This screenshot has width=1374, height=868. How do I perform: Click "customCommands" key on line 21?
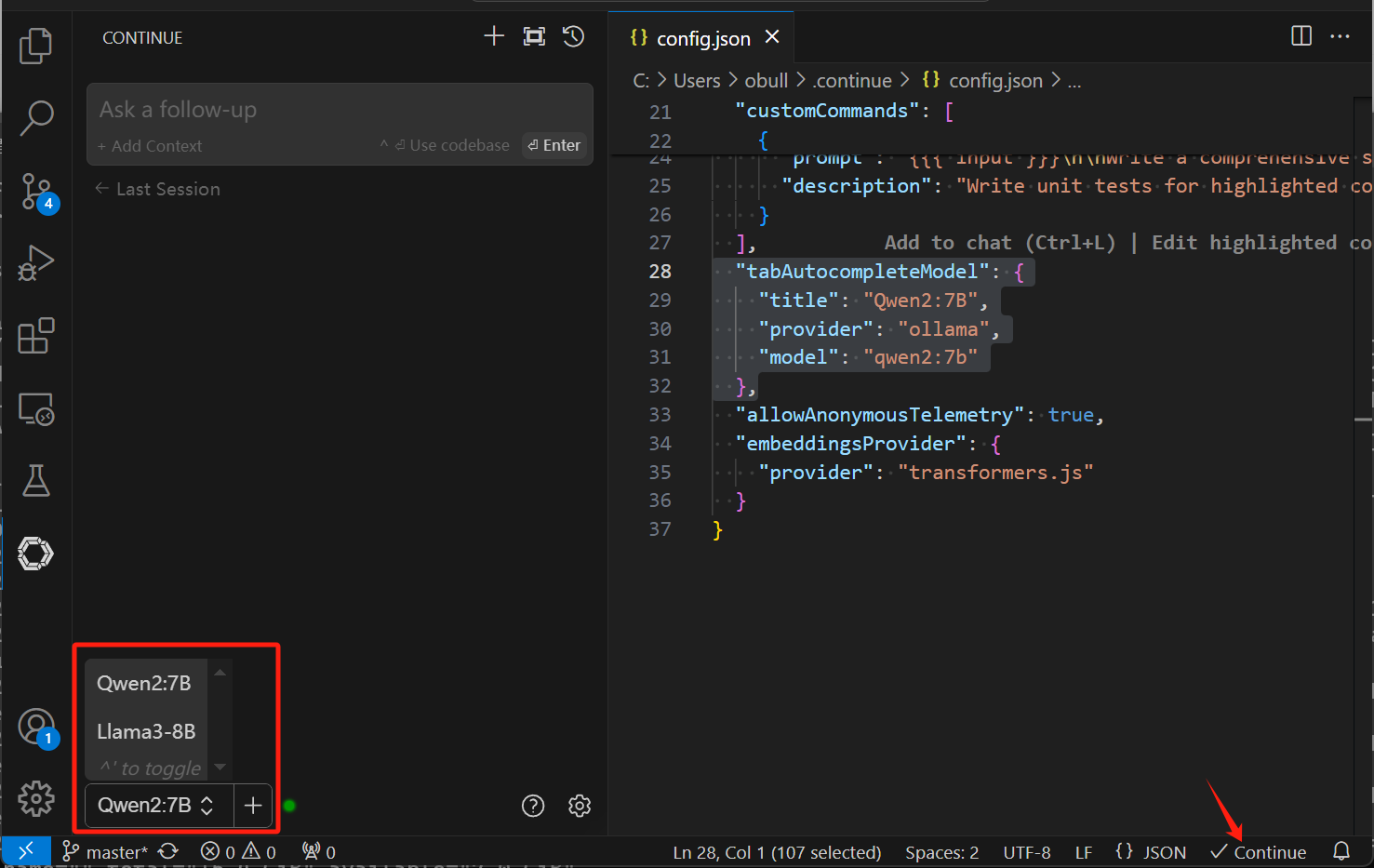[827, 111]
